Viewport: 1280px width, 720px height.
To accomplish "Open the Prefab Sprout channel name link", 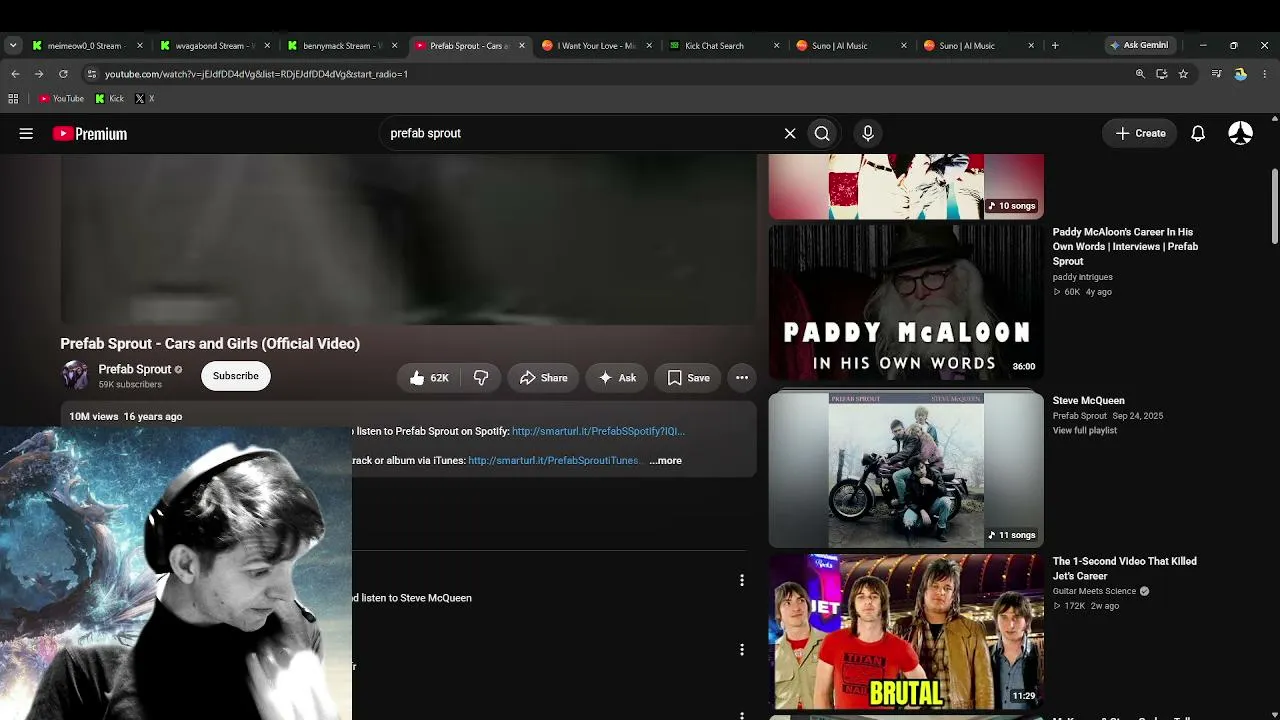I will coord(135,369).
